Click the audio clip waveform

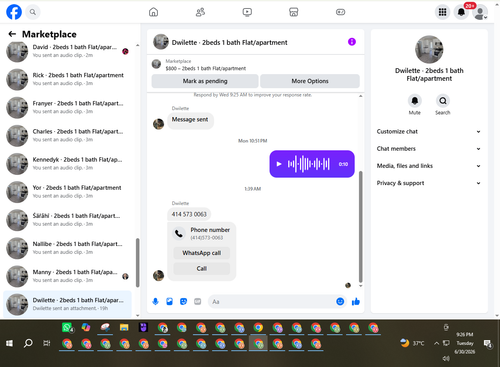click(x=309, y=164)
